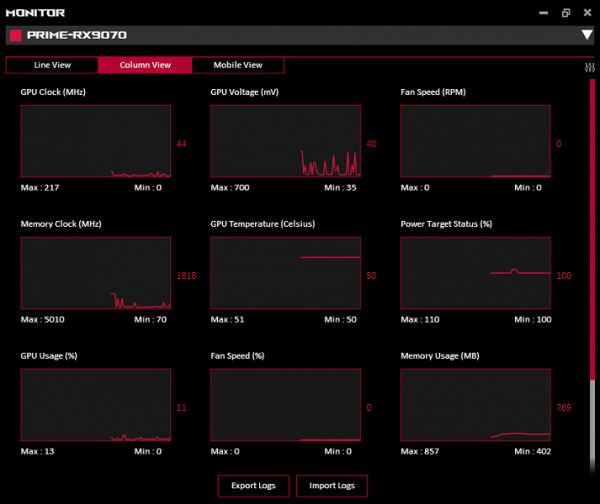
Task: Click 'Max : 857' under Memory Usage
Action: pyautogui.click(x=420, y=451)
